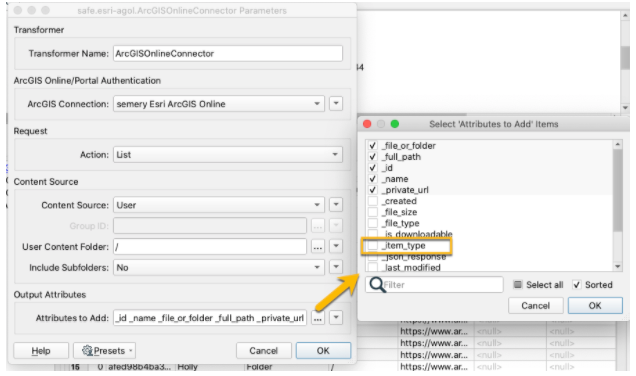Click OK in the Parameters dialog

(x=323, y=350)
